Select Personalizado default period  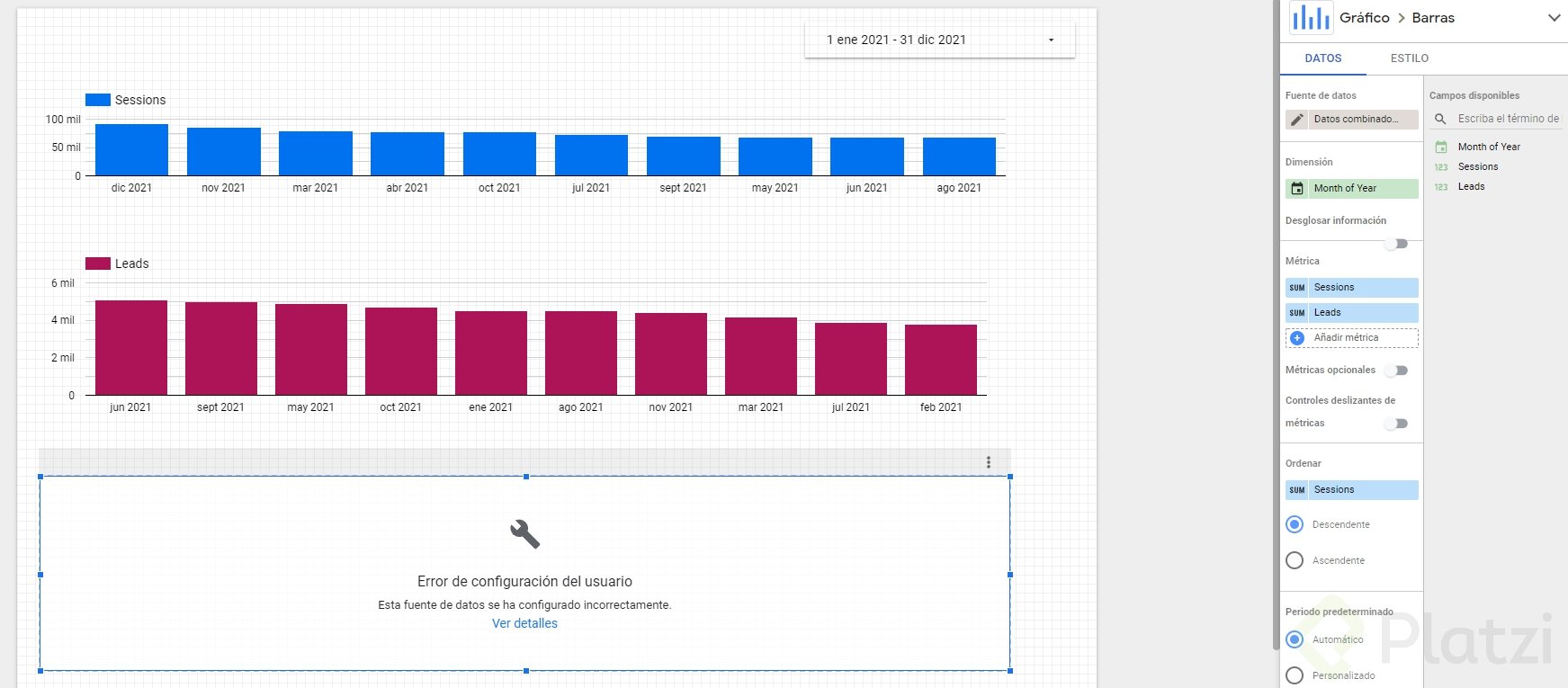(1295, 675)
